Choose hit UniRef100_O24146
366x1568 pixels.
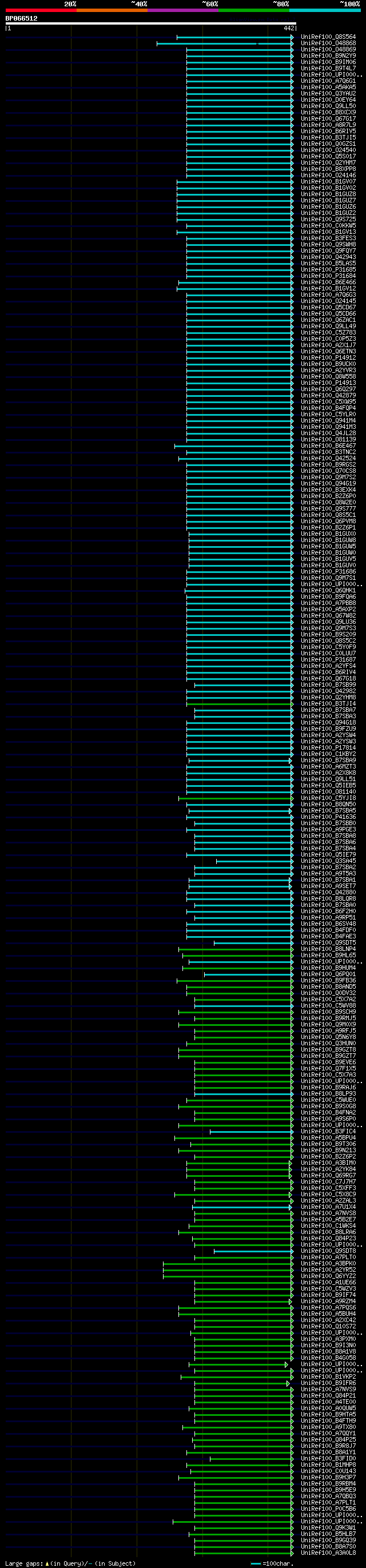click(x=328, y=176)
